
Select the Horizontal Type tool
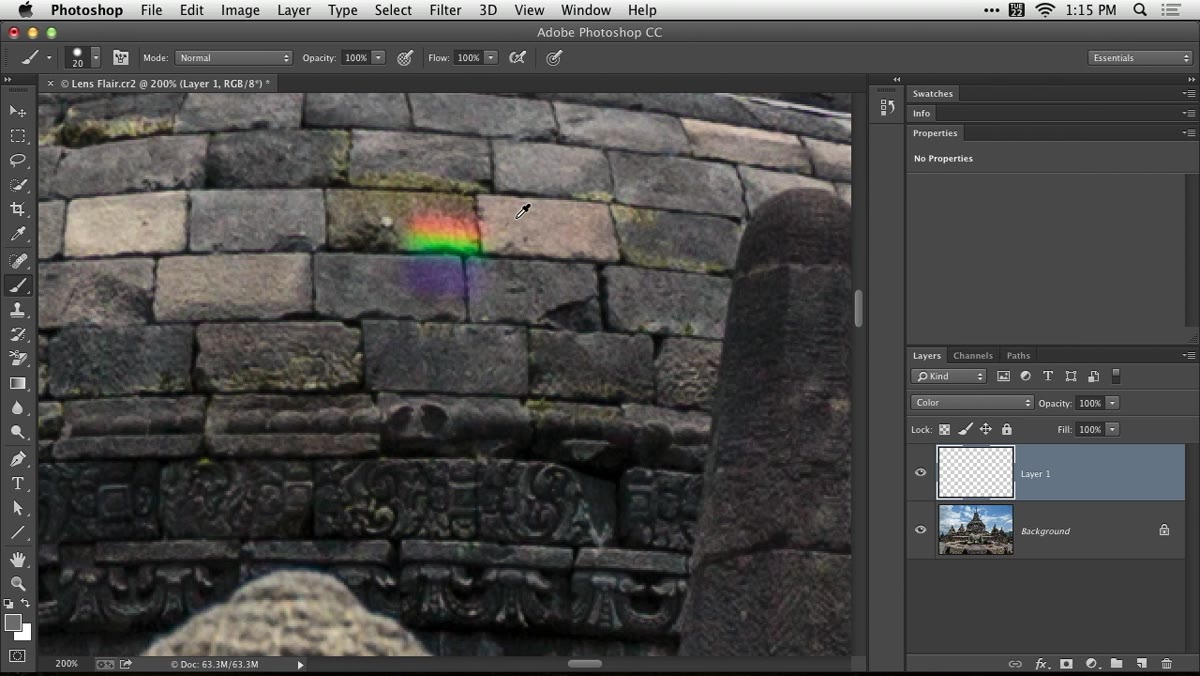(18, 484)
